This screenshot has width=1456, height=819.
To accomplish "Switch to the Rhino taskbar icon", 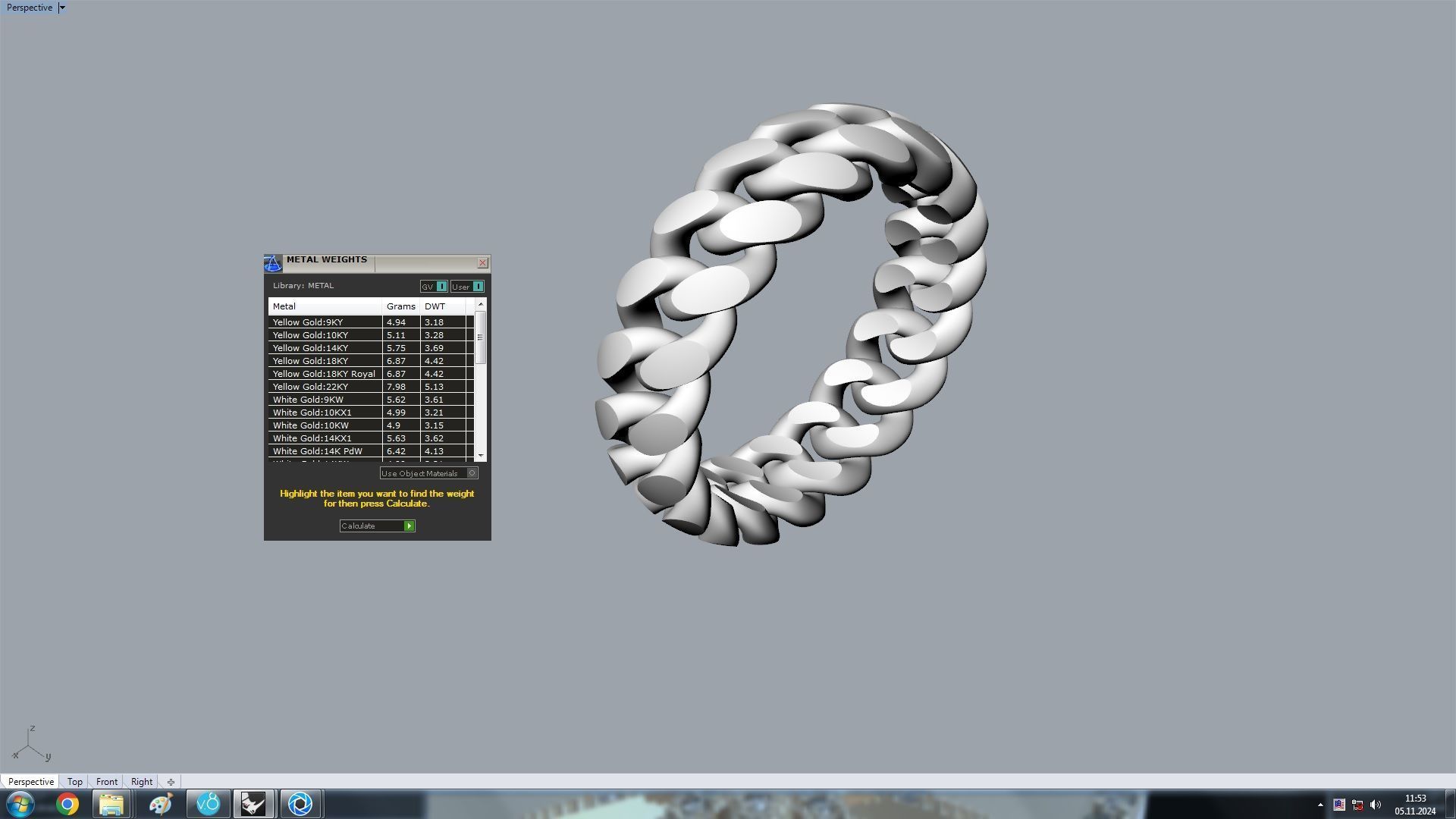I will (x=254, y=804).
